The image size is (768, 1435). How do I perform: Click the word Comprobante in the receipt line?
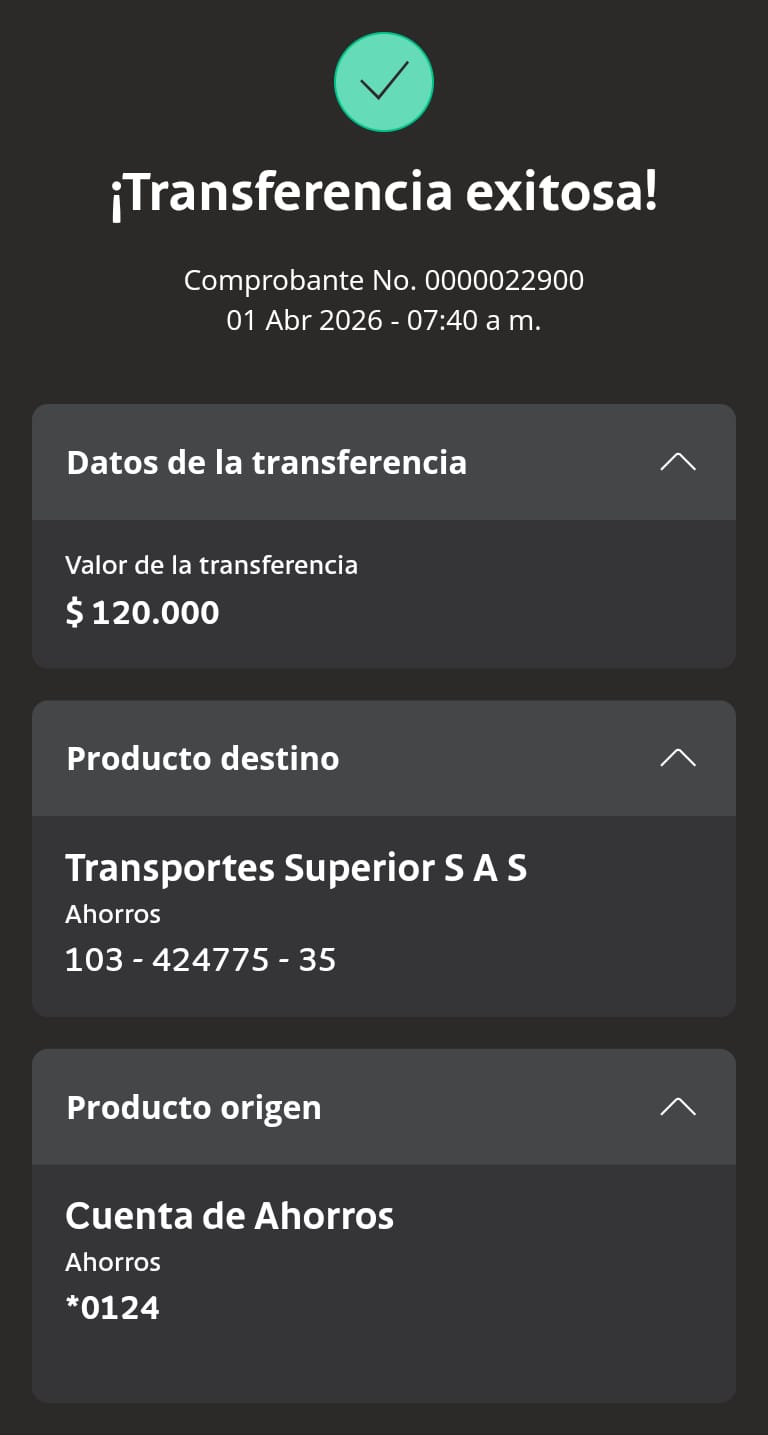tap(251, 280)
